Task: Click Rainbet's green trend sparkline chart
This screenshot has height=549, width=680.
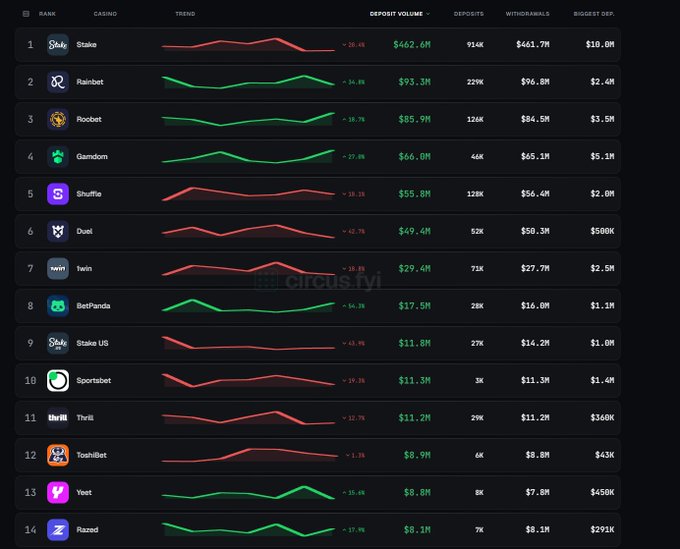Action: (248, 82)
